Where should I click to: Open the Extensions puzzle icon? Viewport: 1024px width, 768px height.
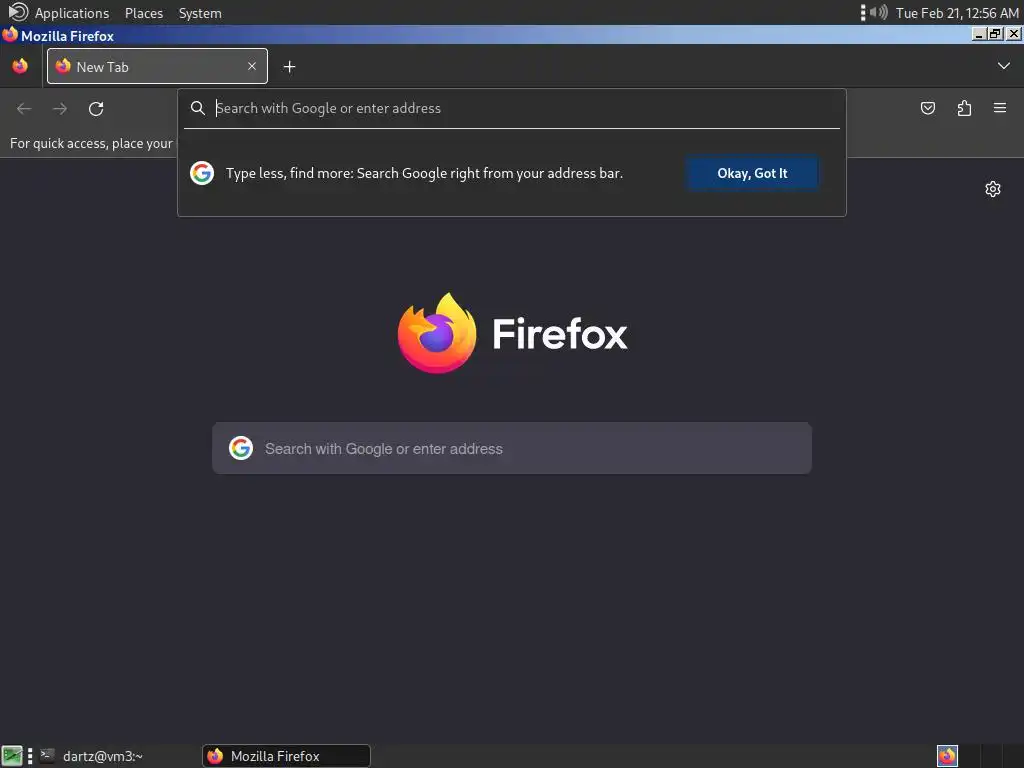point(964,108)
